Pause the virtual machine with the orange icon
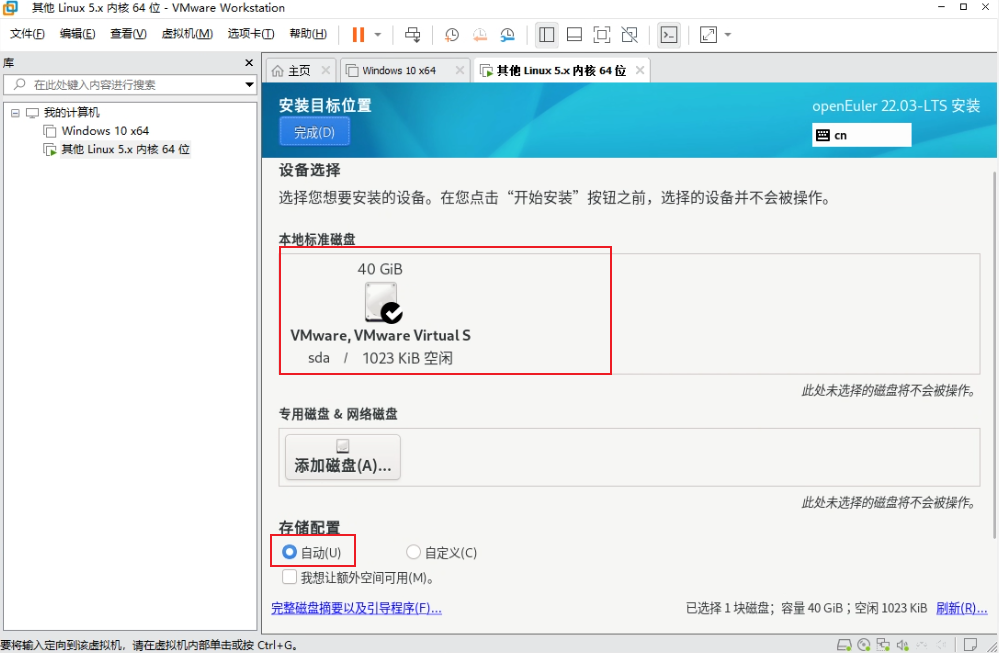The image size is (999, 653). click(359, 34)
